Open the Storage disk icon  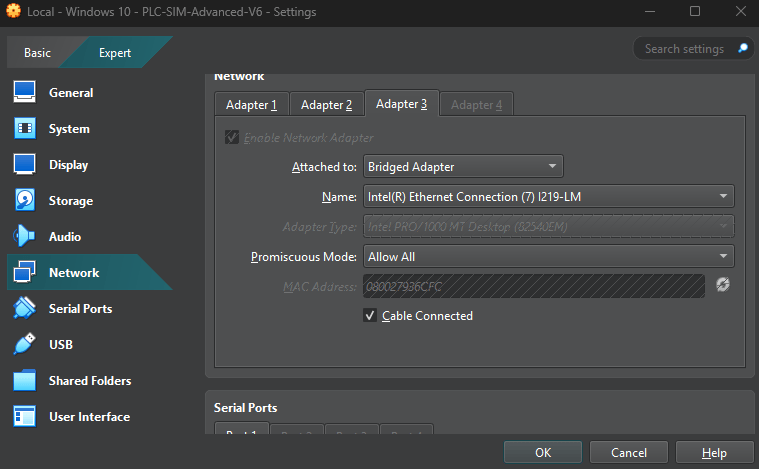[x=25, y=201]
